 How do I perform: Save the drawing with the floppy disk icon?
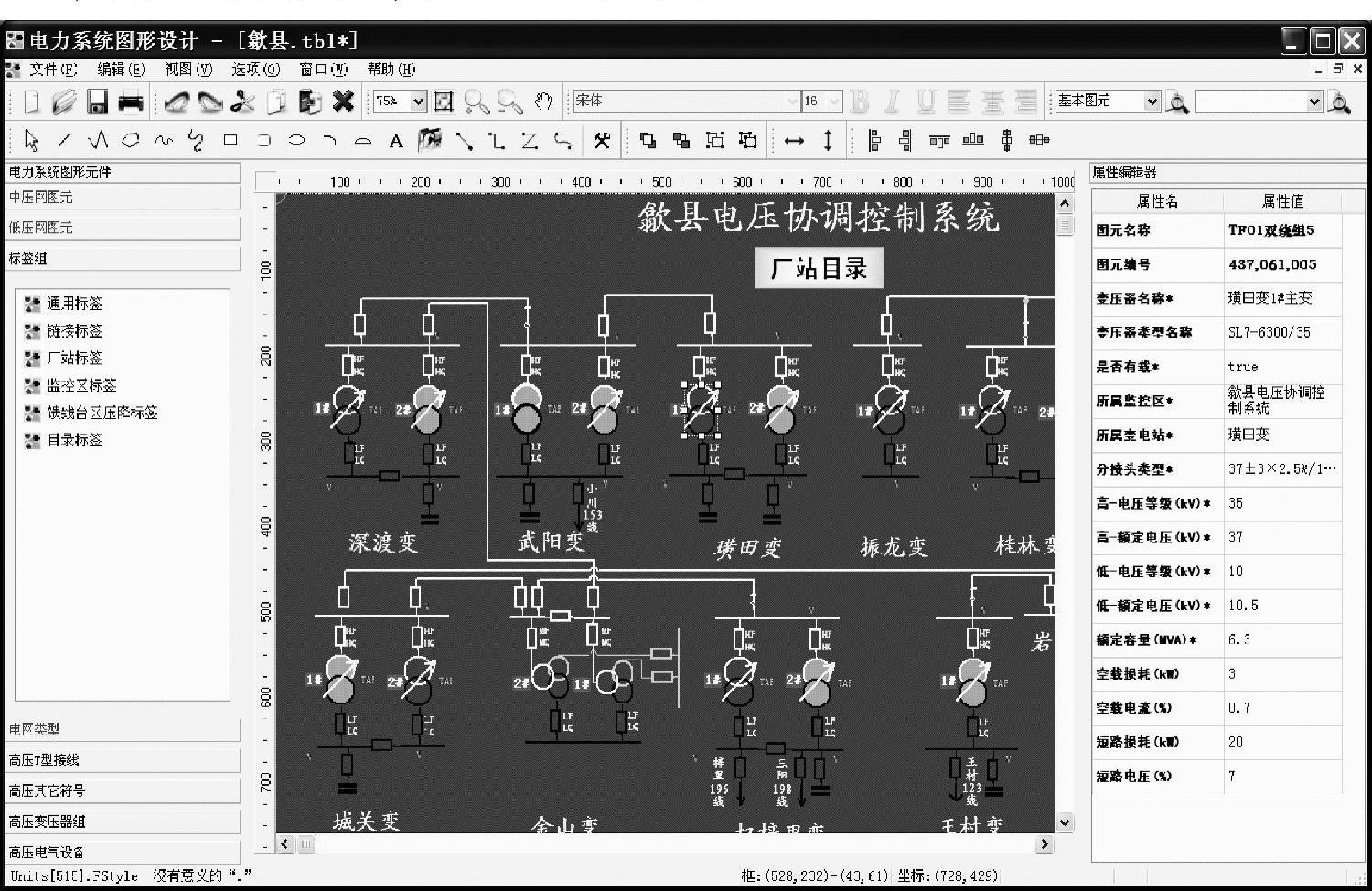97,102
